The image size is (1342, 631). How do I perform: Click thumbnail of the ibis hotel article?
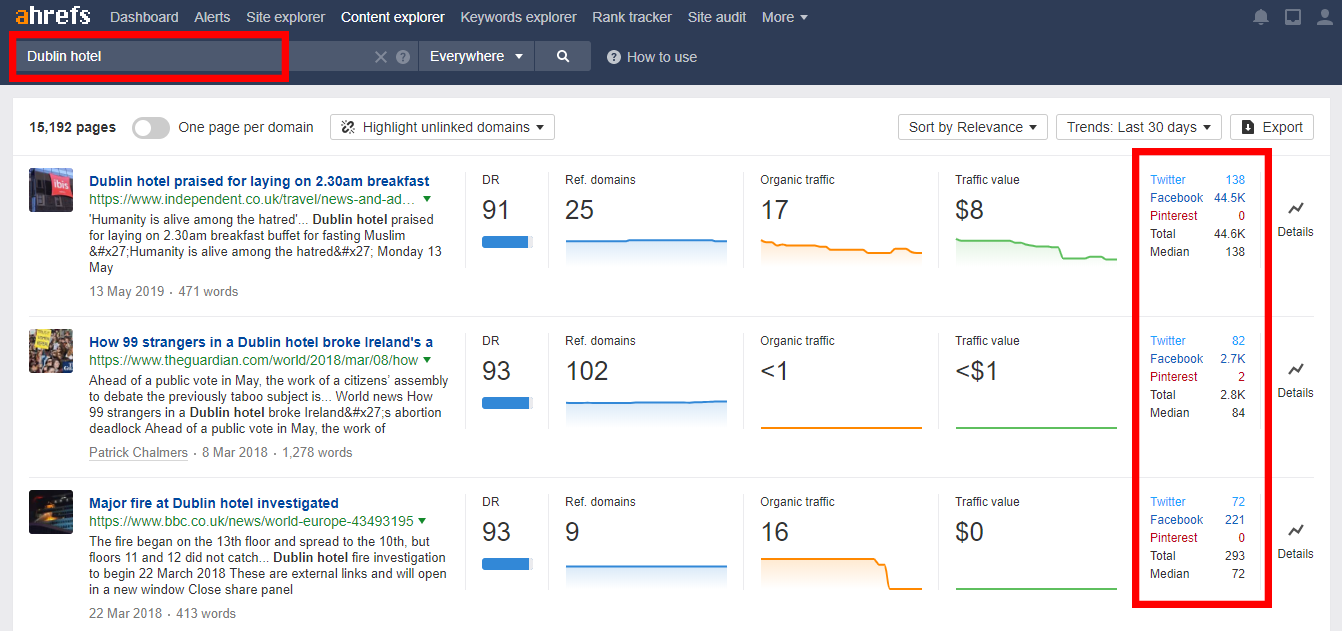pyautogui.click(x=51, y=190)
